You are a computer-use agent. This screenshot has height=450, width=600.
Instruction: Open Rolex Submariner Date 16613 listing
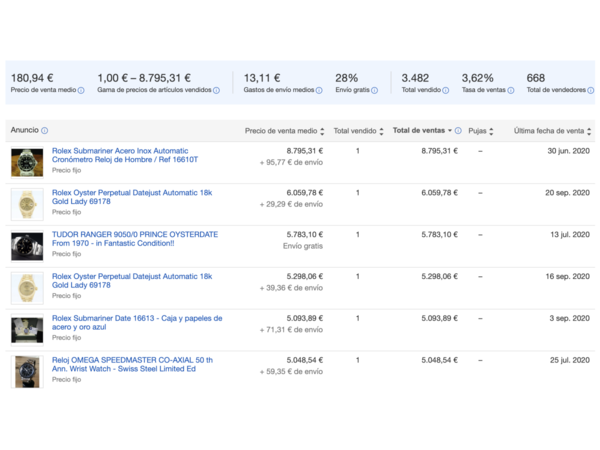(x=137, y=323)
